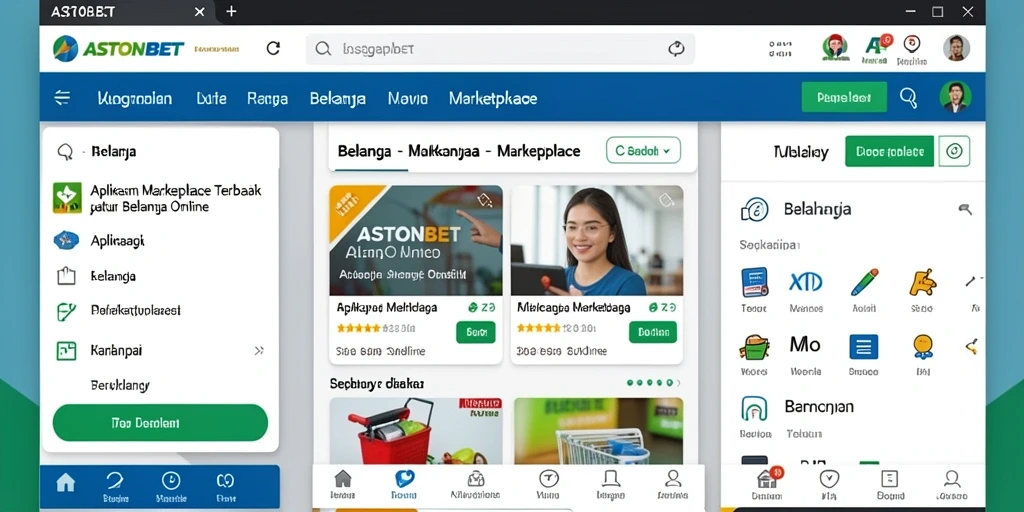Open the Barncnjan section icon
Screen dimensions: 1024x512
(x=754, y=408)
